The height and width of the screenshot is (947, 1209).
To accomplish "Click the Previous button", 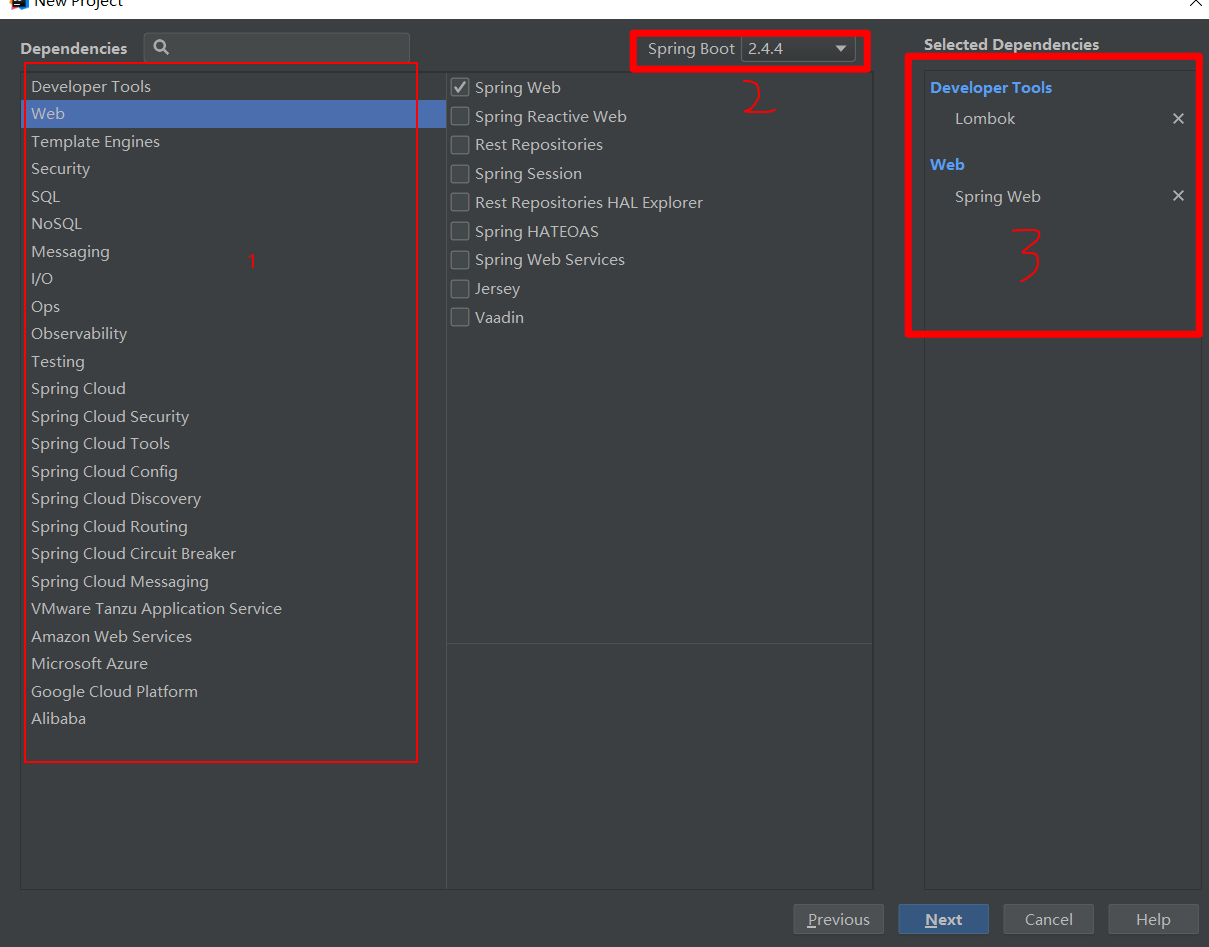I will pos(838,920).
